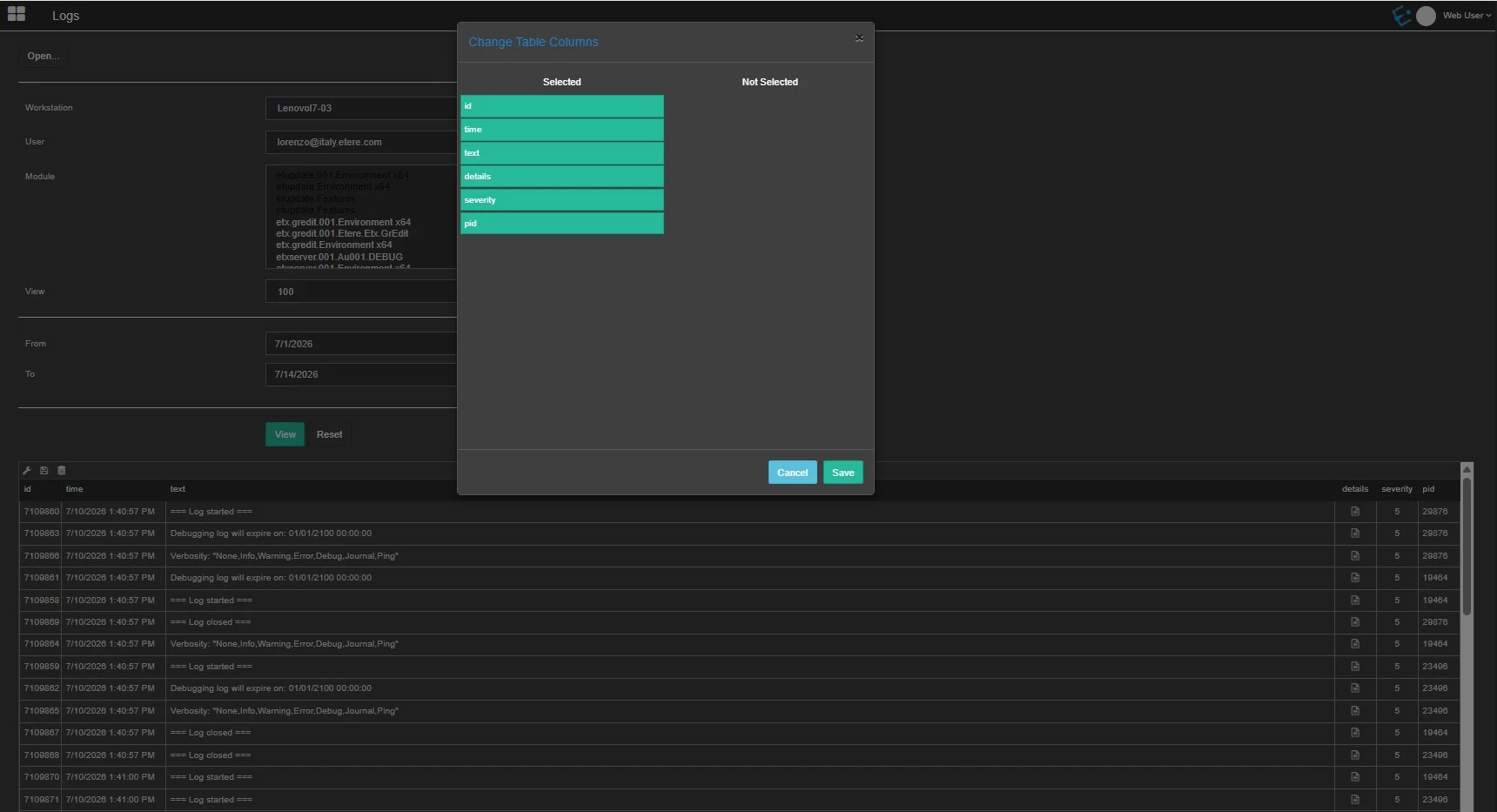The image size is (1497, 812).
Task: Click the table vertical scrollbar thumb
Action: coord(1467,546)
